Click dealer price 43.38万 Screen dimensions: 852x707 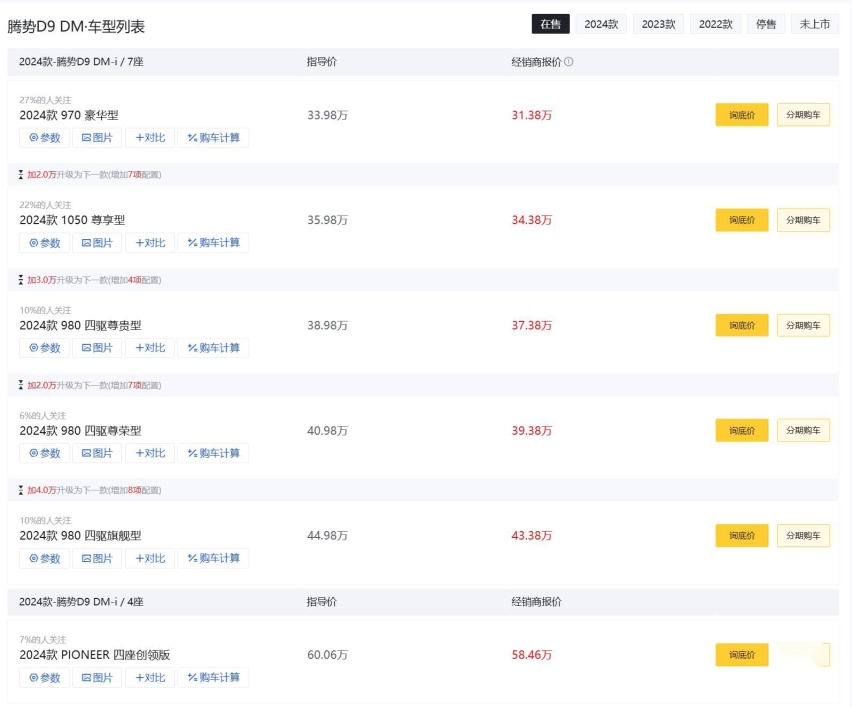[x=531, y=536]
